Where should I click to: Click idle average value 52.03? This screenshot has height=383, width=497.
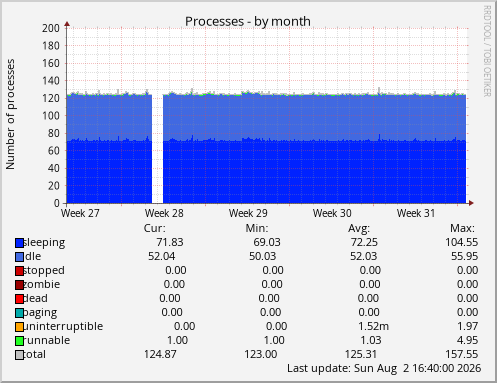pos(364,256)
